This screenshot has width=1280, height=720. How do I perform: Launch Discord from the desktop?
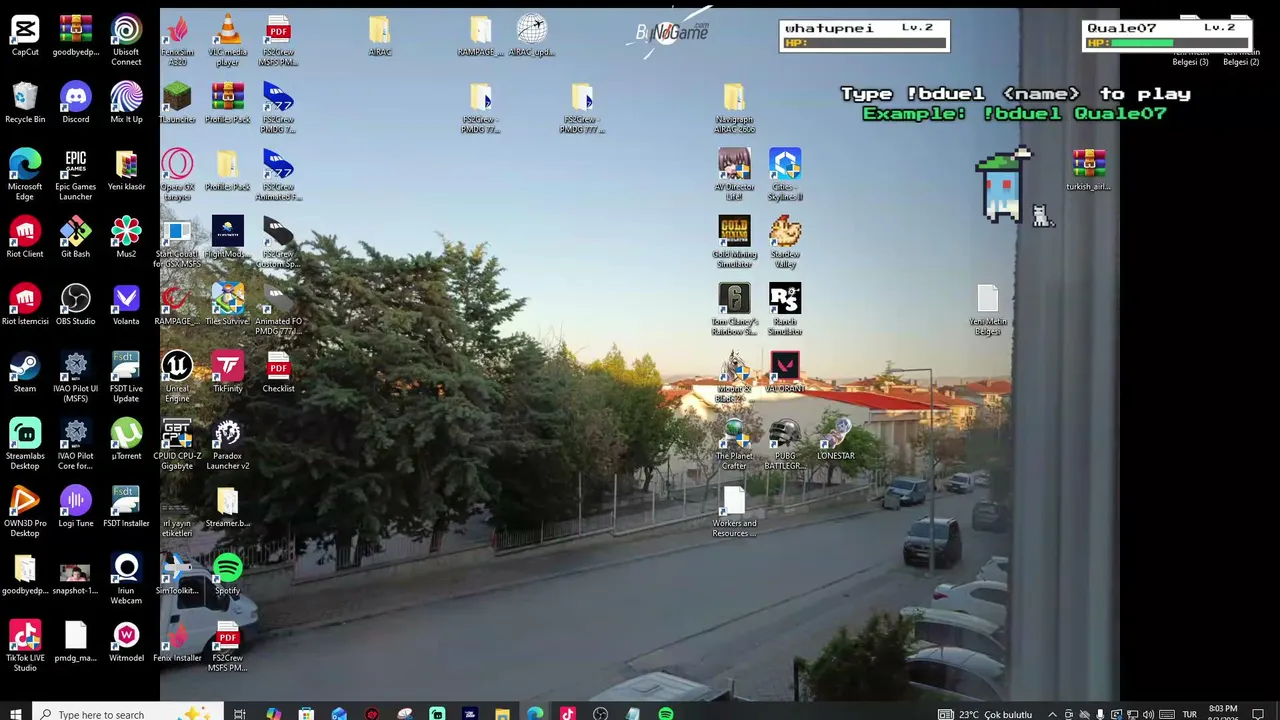click(75, 103)
